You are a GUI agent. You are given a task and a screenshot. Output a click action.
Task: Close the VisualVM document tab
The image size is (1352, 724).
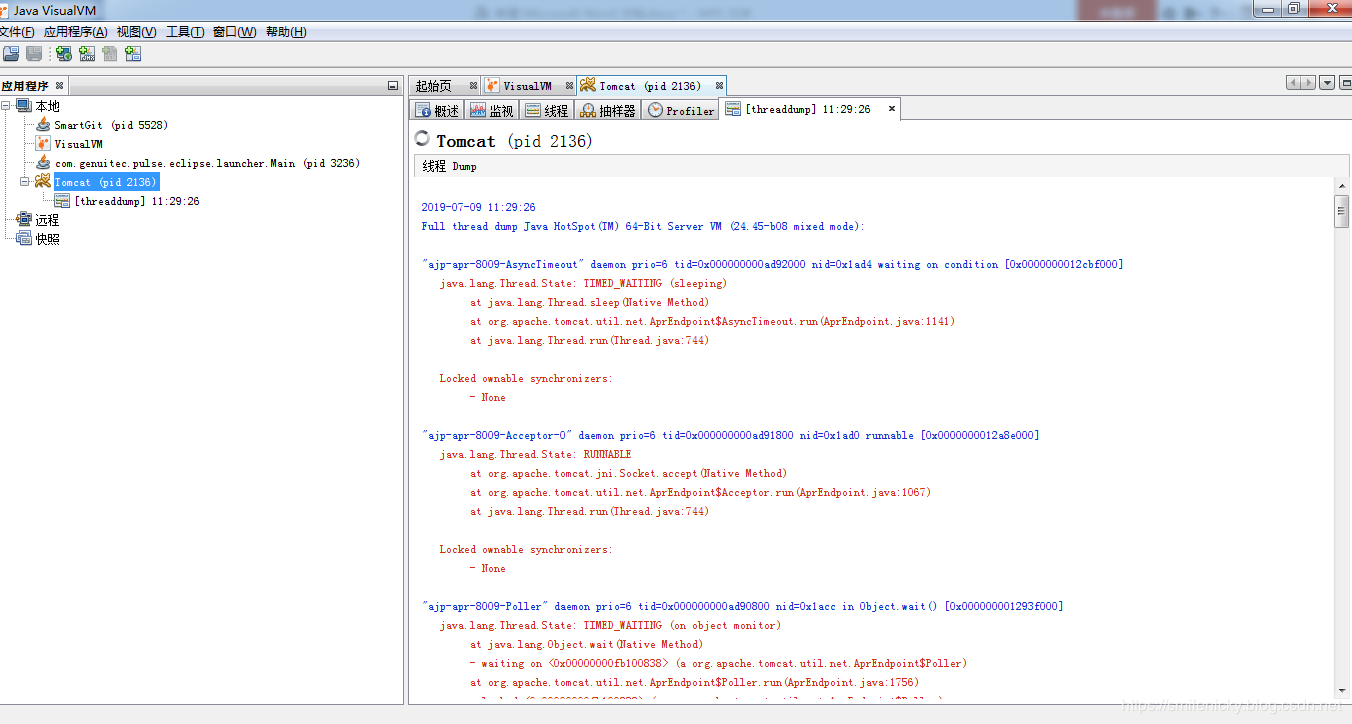coord(569,86)
